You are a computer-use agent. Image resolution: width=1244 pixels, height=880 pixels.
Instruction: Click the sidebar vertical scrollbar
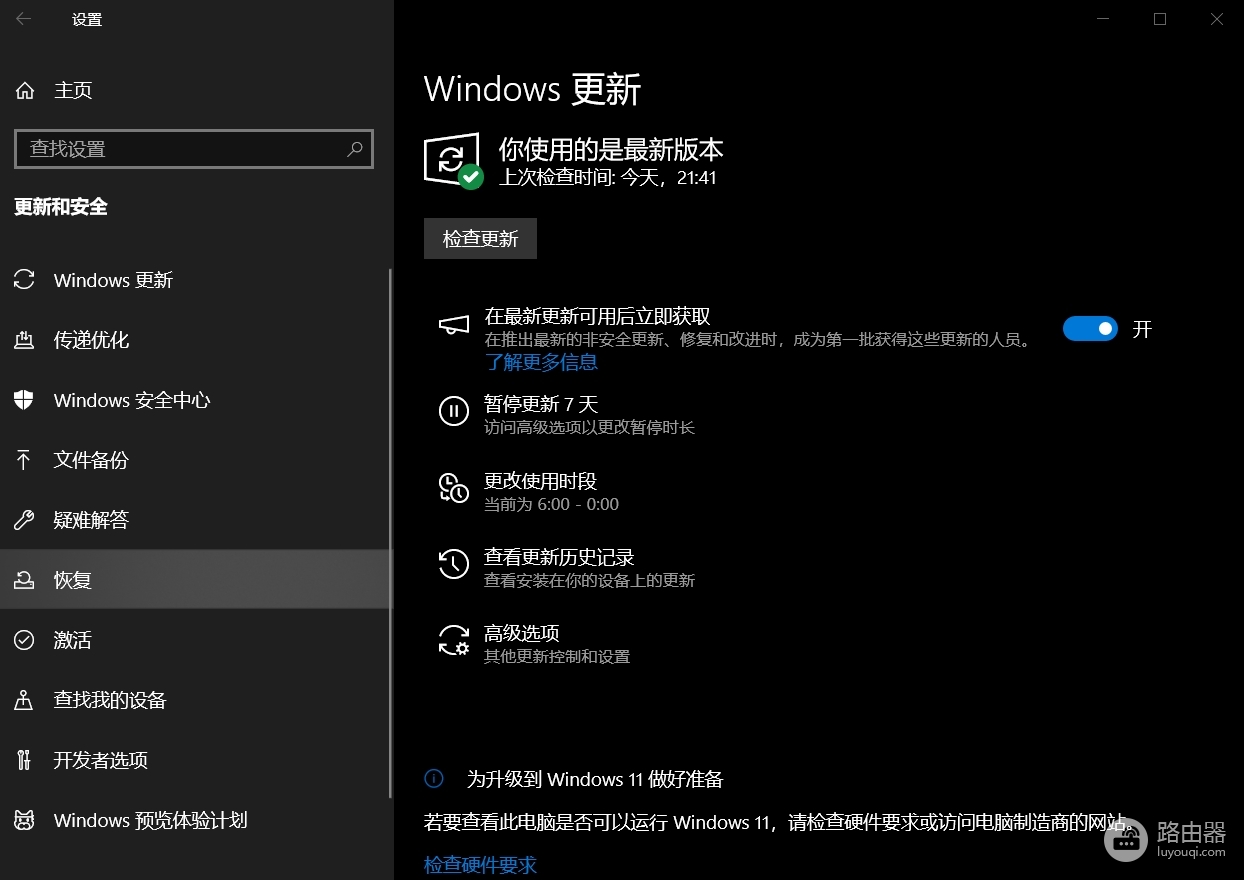(390, 532)
